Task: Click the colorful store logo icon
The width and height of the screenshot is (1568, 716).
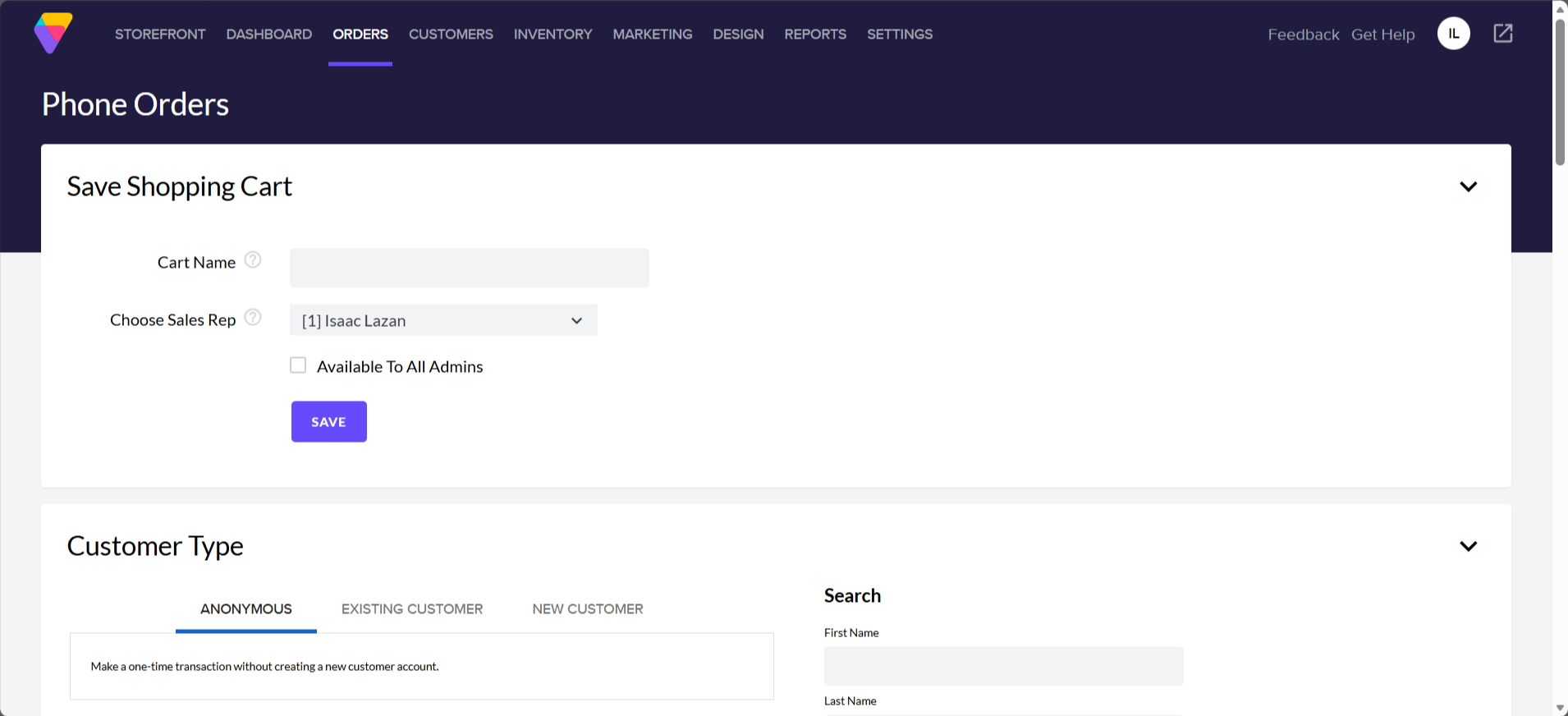Action: click(53, 33)
